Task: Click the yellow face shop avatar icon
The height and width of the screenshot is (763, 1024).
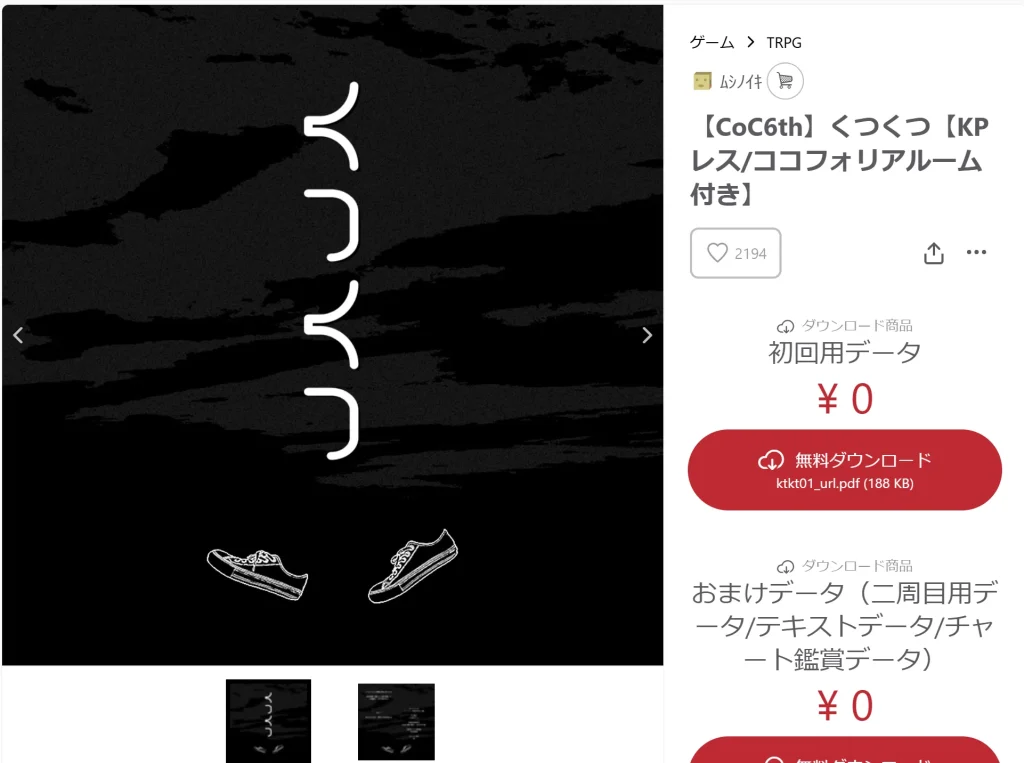Action: pos(702,81)
